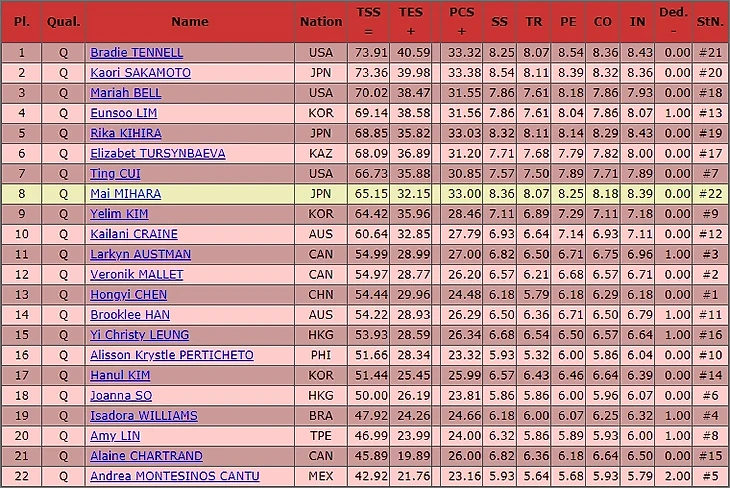The image size is (730, 488).
Task: Open Eunsoo LIM link
Action: point(124,113)
